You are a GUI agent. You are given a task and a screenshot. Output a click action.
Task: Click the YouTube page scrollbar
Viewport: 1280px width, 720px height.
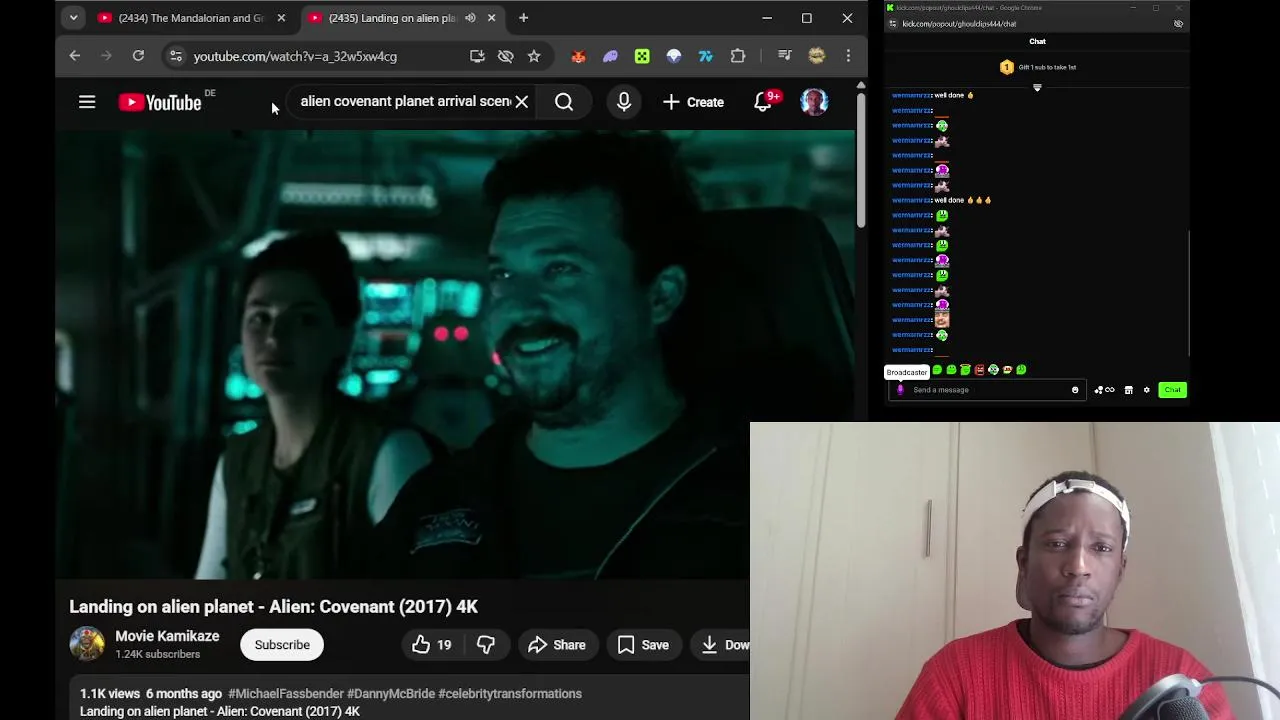tap(860, 158)
